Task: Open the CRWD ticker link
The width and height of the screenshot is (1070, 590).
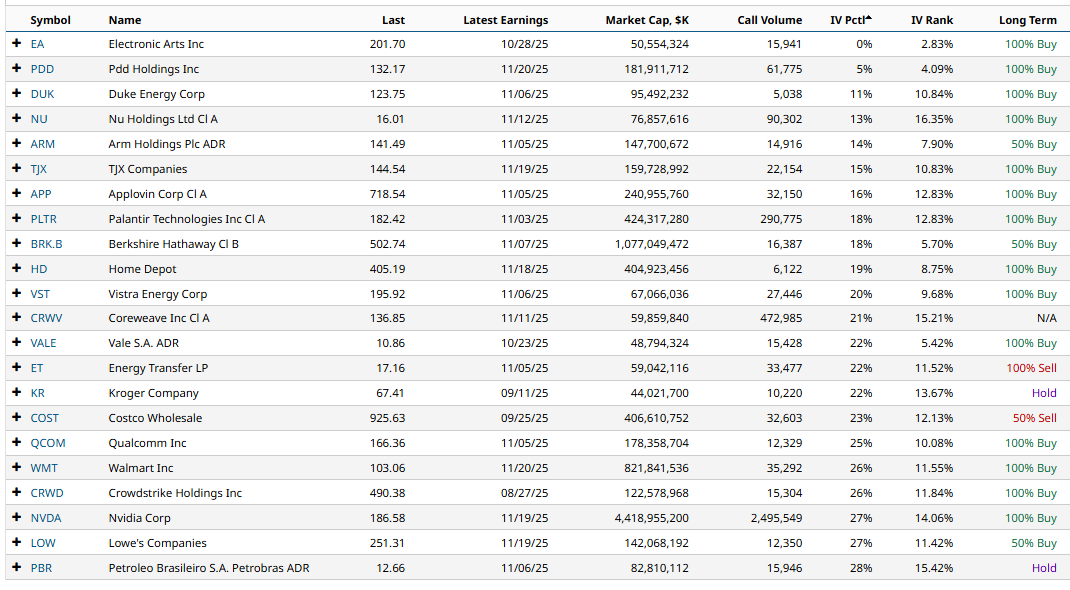Action: 46,493
